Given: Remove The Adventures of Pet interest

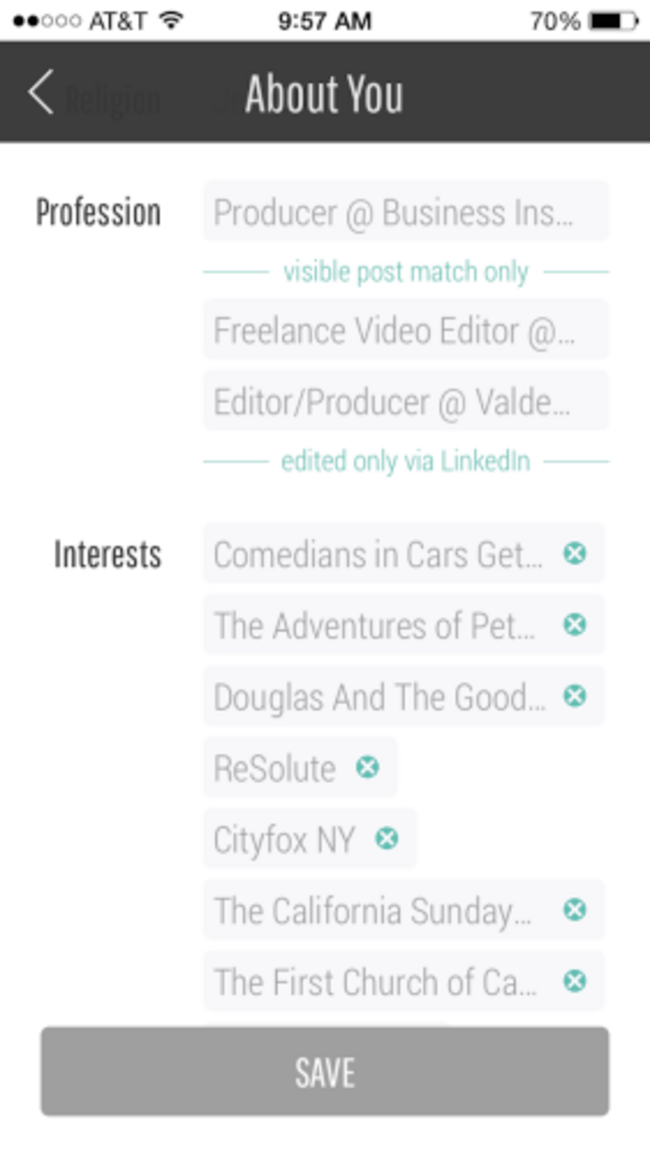Looking at the screenshot, I should [x=575, y=624].
